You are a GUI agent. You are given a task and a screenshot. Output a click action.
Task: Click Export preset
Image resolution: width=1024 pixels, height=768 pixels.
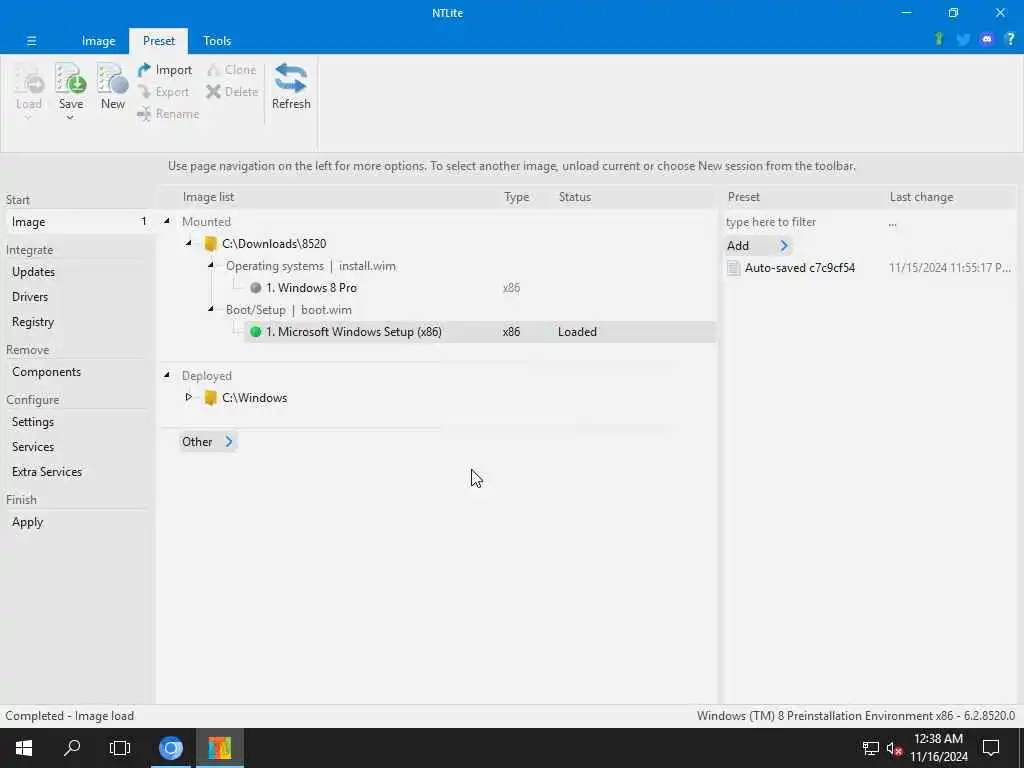[163, 92]
